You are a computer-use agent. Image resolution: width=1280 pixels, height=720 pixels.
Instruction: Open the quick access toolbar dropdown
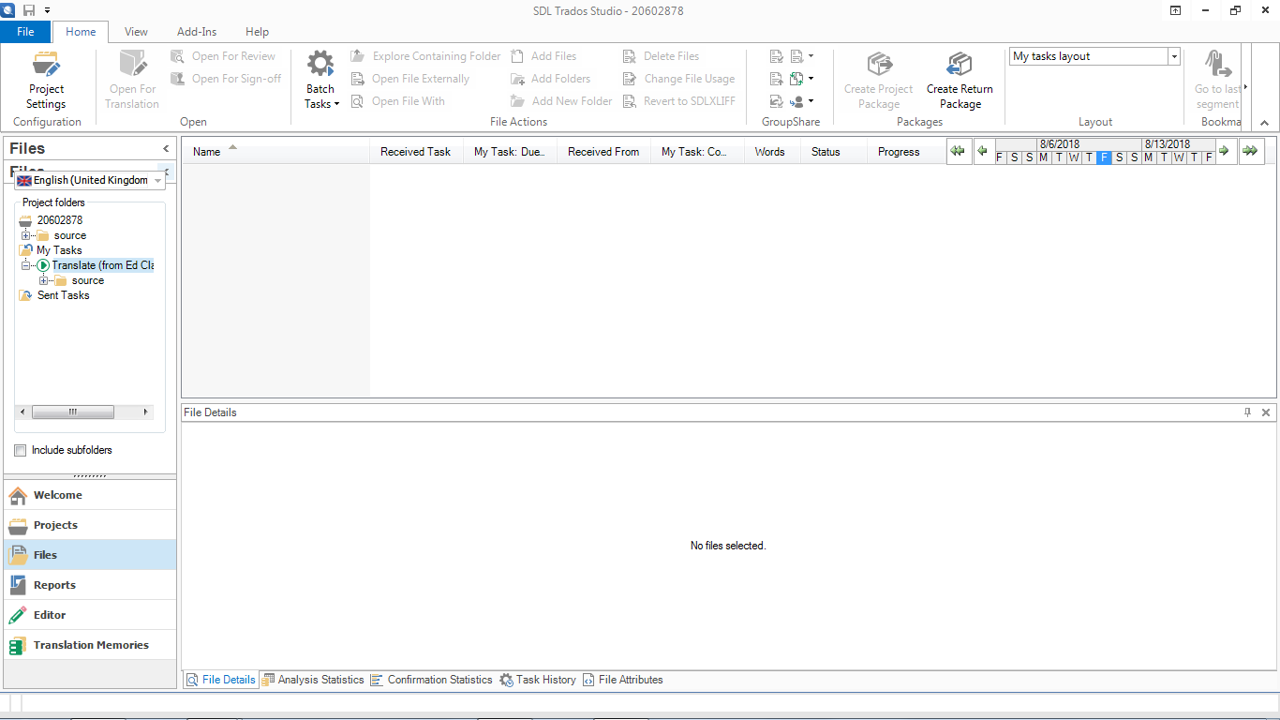click(47, 11)
